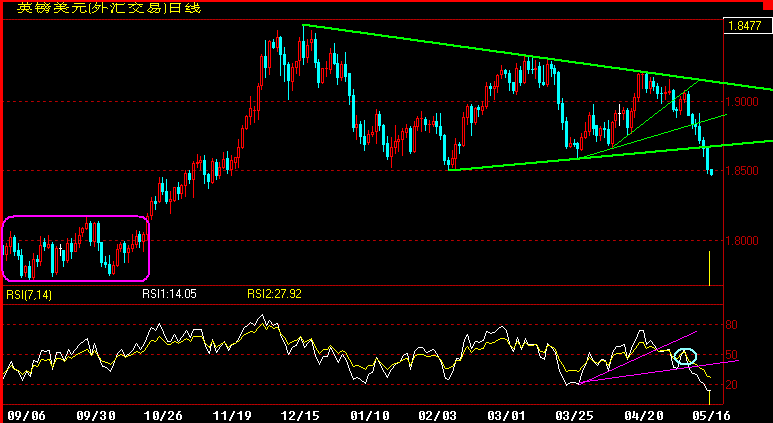Click the RSI1:14.05 value
The height and width of the screenshot is (423, 773).
[x=169, y=294]
